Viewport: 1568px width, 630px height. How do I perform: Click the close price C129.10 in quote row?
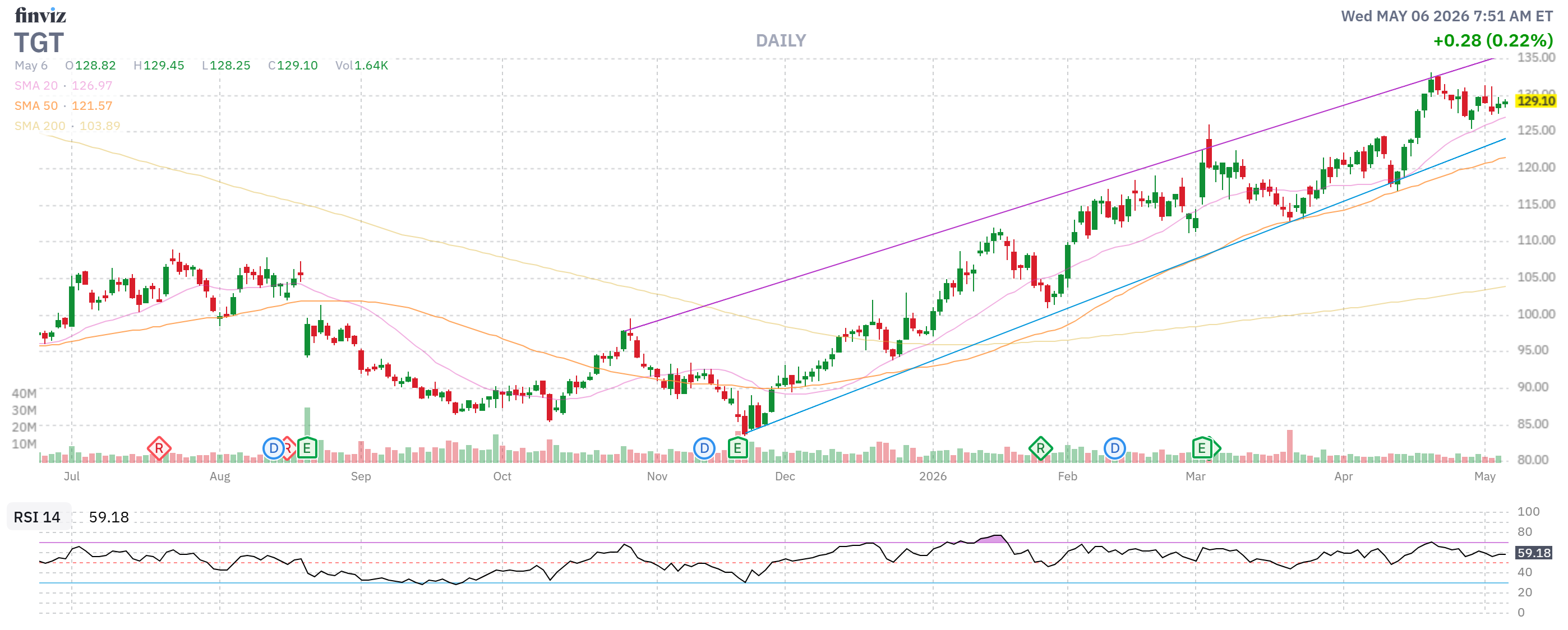click(293, 66)
